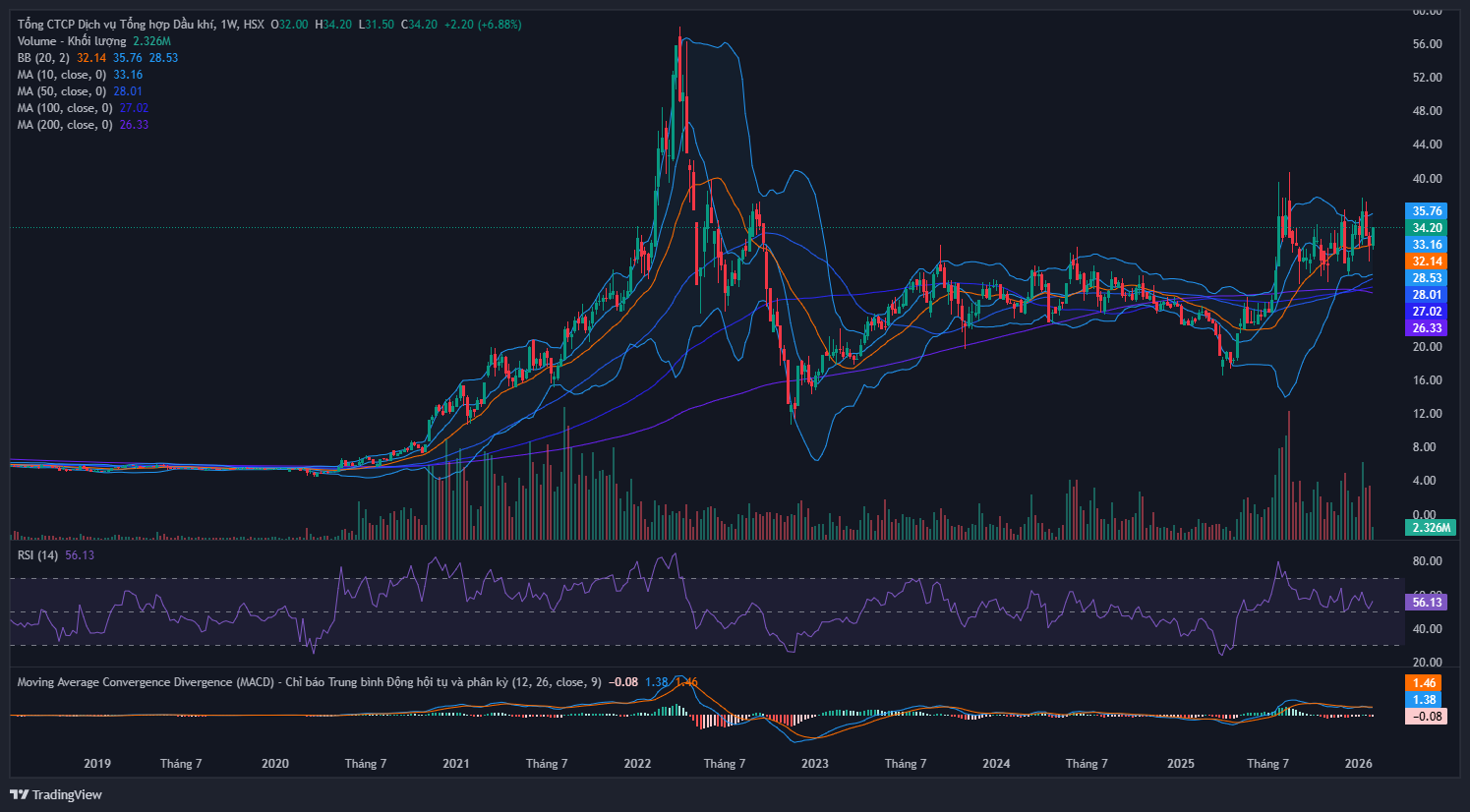Click the MA (200, close, 0) legend
Image resolution: width=1470 pixels, height=812 pixels.
pos(65,125)
